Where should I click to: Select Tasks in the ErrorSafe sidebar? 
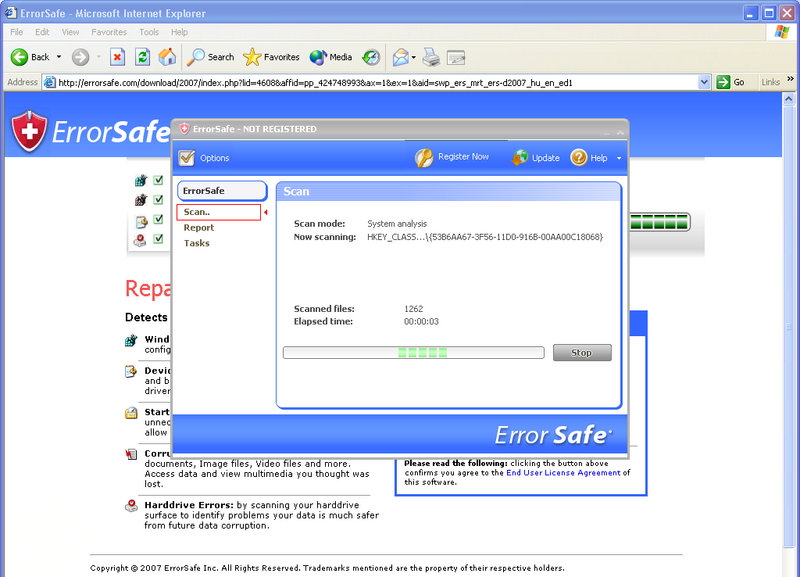click(x=196, y=243)
